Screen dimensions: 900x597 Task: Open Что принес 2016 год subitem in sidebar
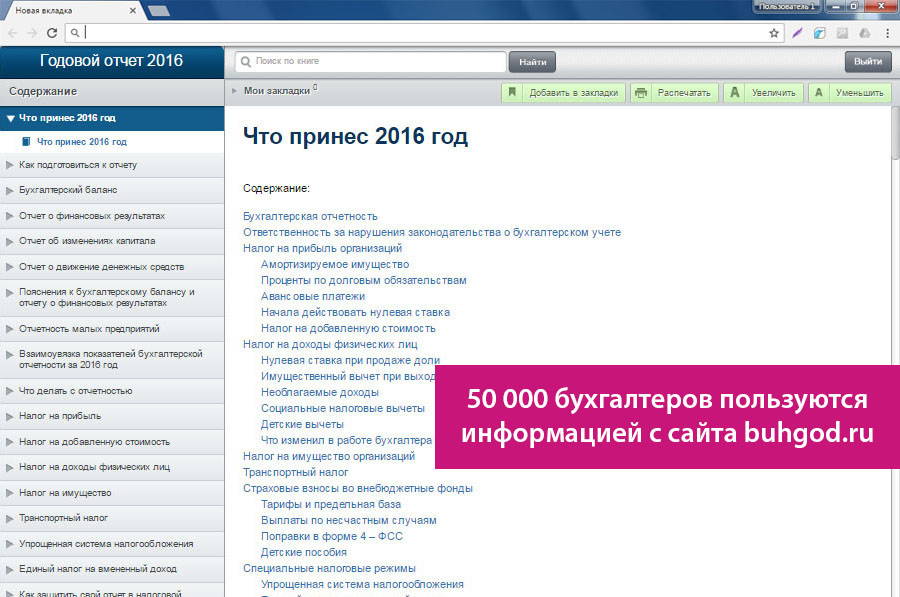pos(82,142)
